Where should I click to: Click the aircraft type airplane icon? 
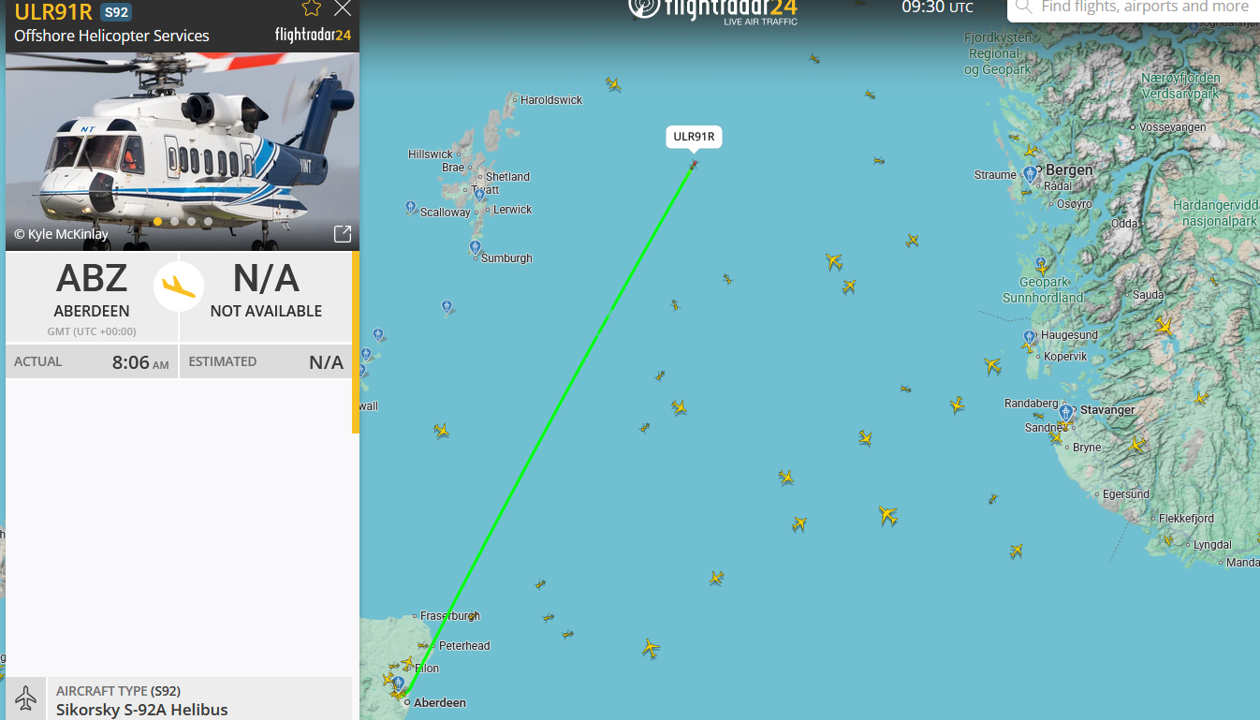tap(26, 698)
